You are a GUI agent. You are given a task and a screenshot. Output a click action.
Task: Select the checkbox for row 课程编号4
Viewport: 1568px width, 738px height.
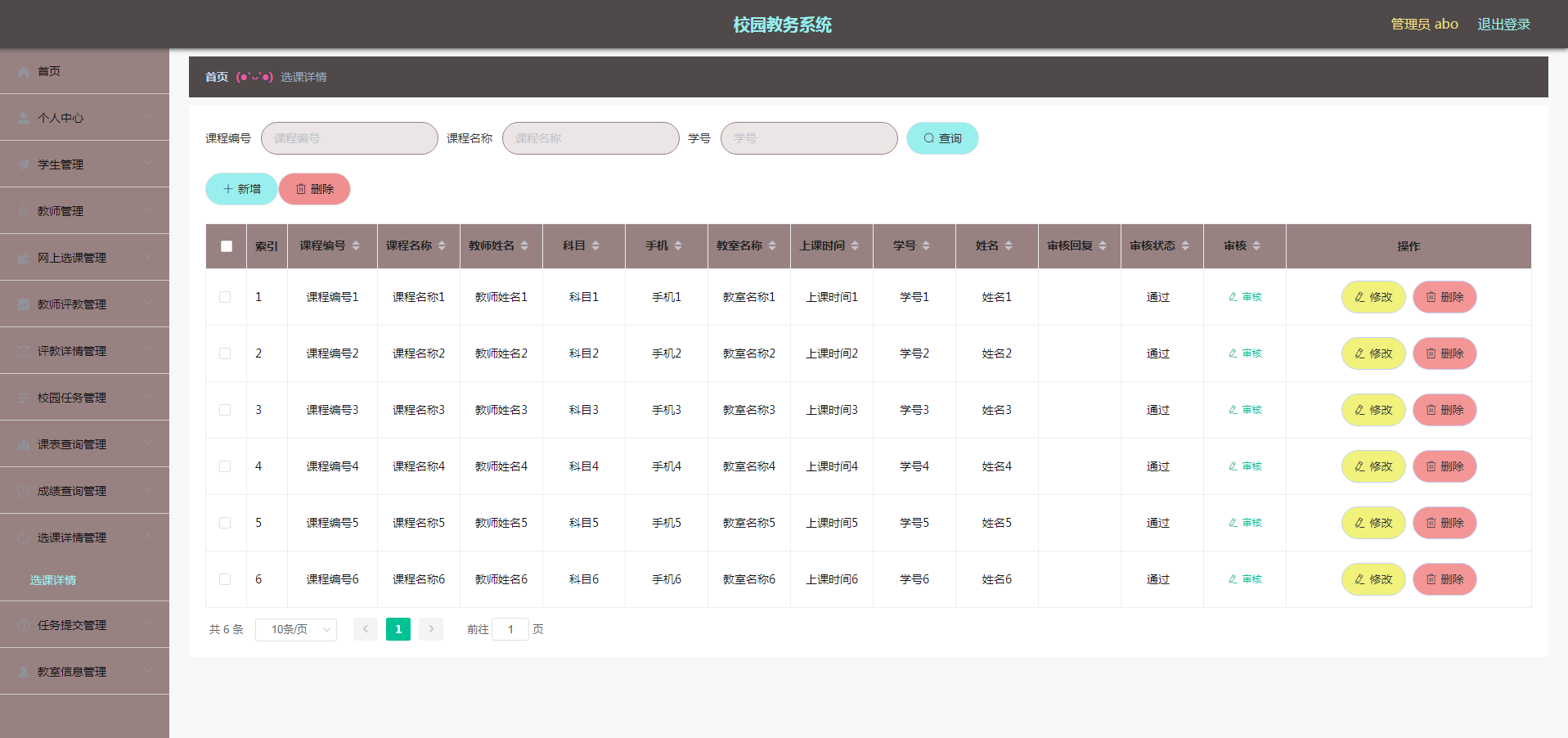225,466
